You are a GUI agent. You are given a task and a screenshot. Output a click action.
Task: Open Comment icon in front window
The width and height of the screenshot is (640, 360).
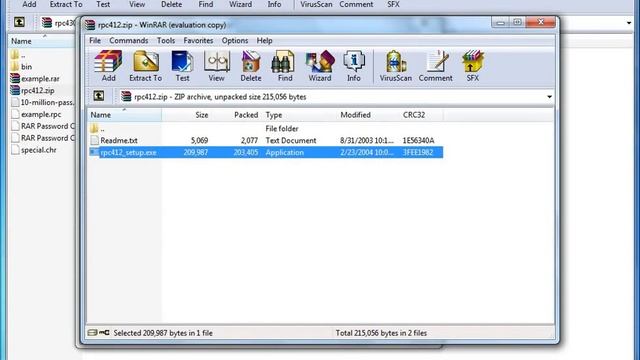pyautogui.click(x=436, y=66)
